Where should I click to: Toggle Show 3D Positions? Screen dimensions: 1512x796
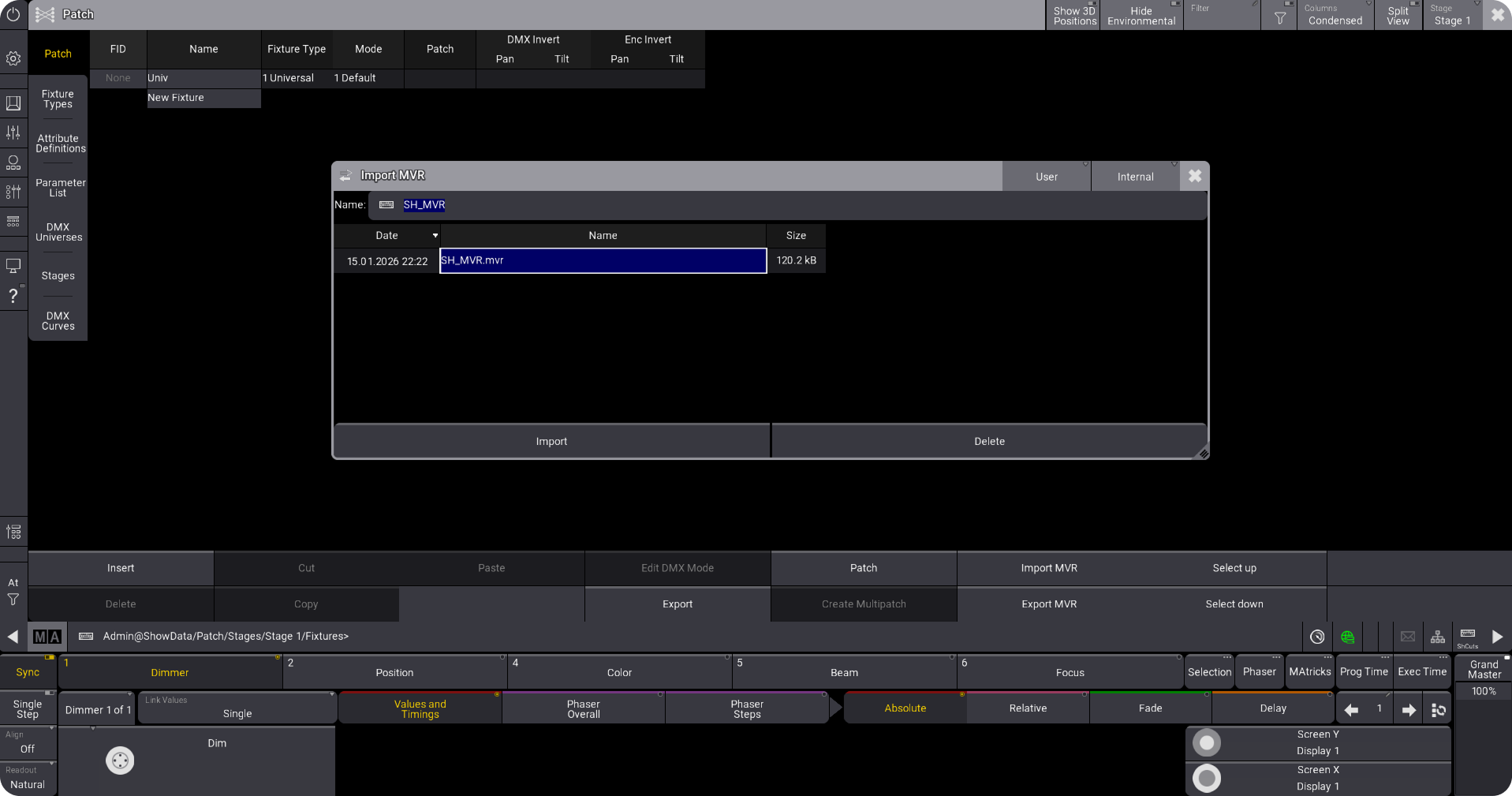[1074, 16]
